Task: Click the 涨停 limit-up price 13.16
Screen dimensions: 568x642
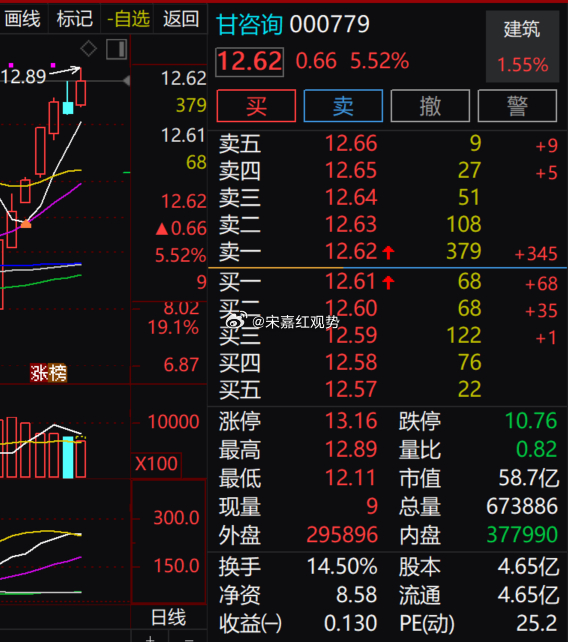Action: [351, 421]
